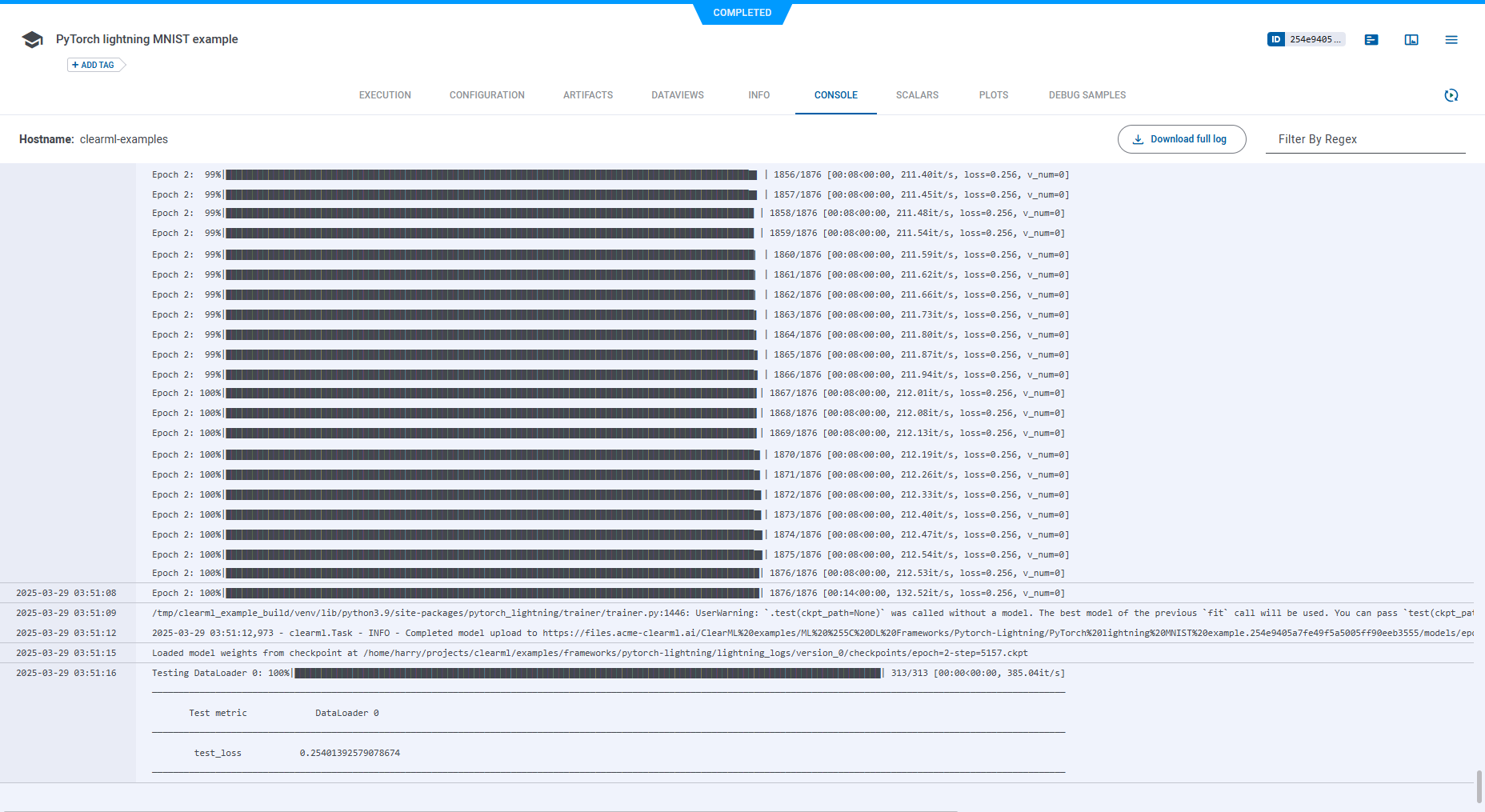The height and width of the screenshot is (812, 1485).
Task: Copy the experiment ID badge
Action: [1305, 39]
